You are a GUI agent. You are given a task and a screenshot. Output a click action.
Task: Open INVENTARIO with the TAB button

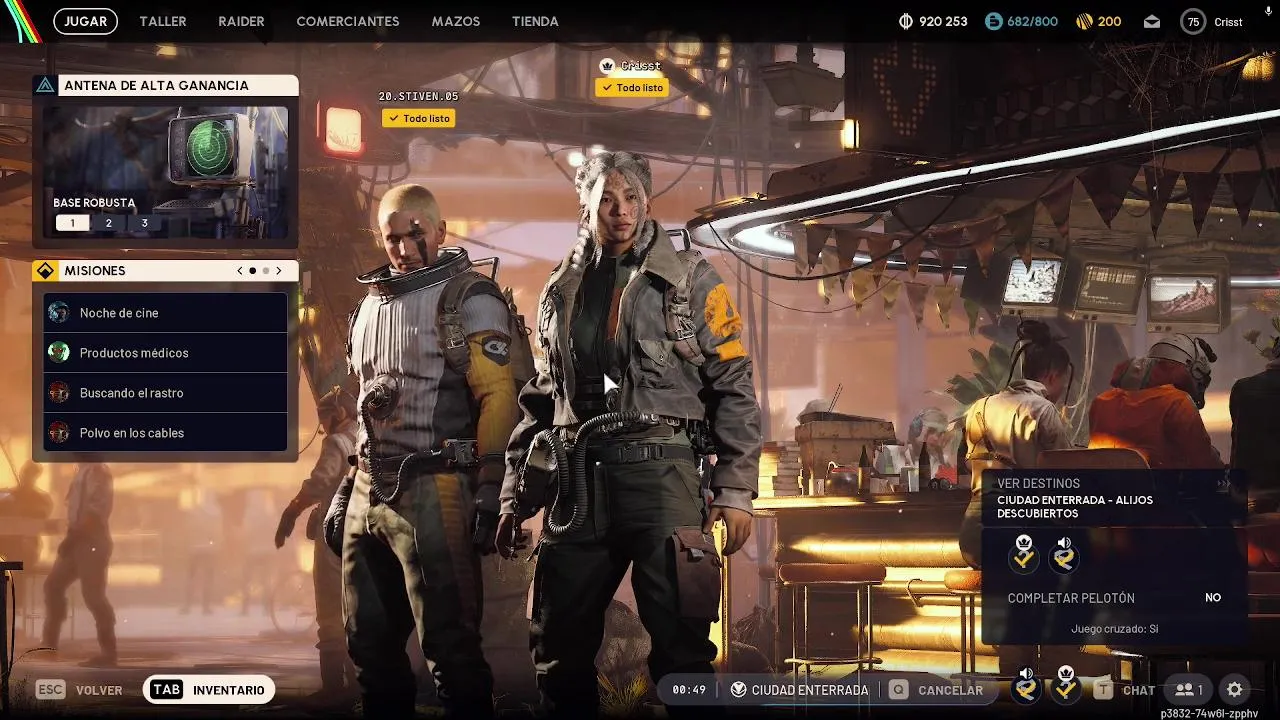click(x=209, y=690)
